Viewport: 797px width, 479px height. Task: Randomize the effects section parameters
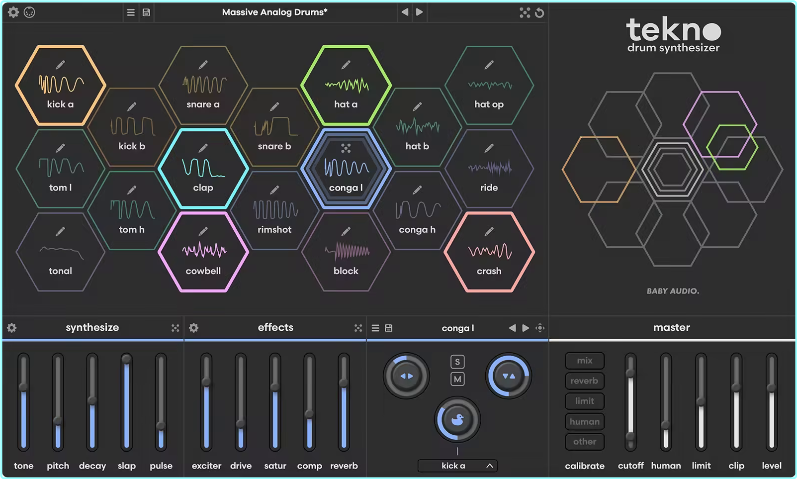[358, 328]
